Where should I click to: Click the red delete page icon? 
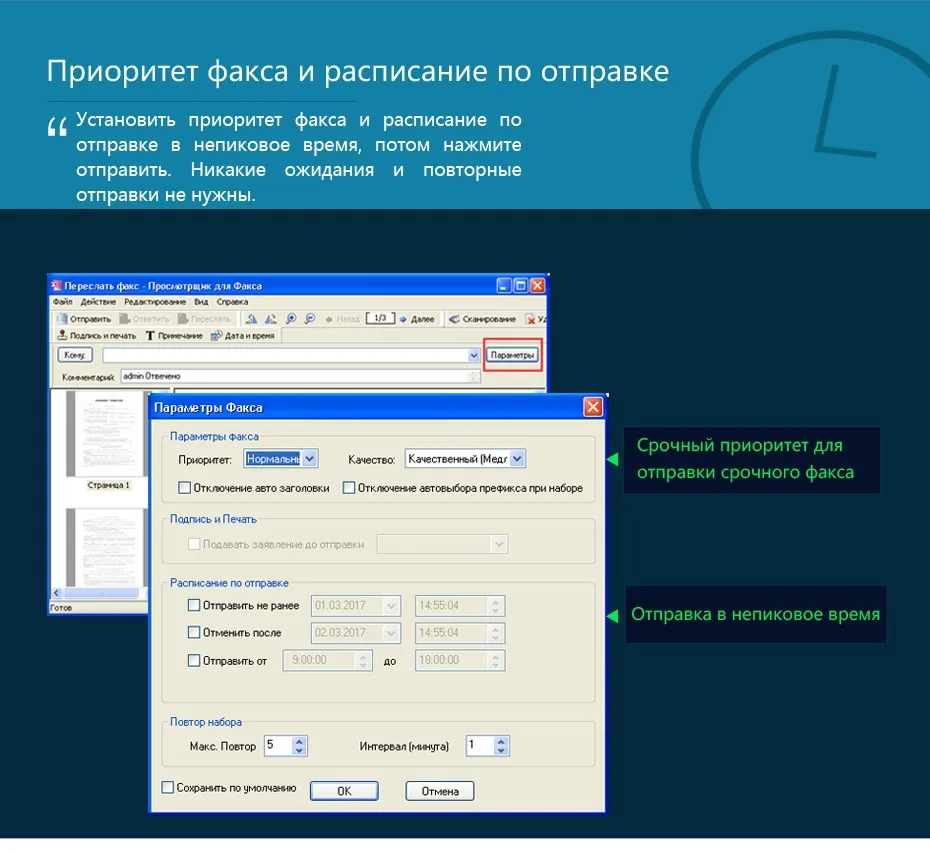click(531, 320)
